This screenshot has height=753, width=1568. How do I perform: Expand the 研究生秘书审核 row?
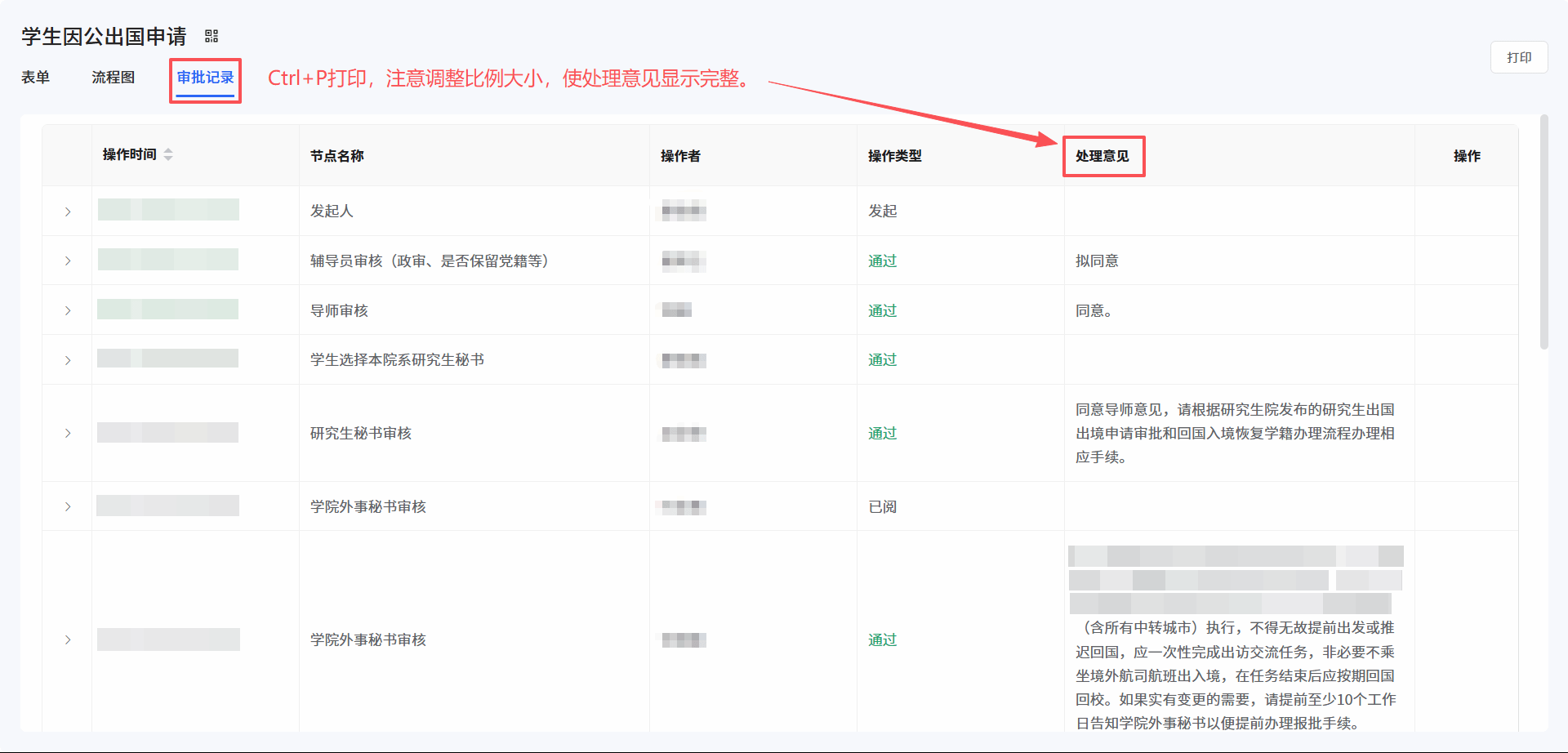(x=68, y=433)
